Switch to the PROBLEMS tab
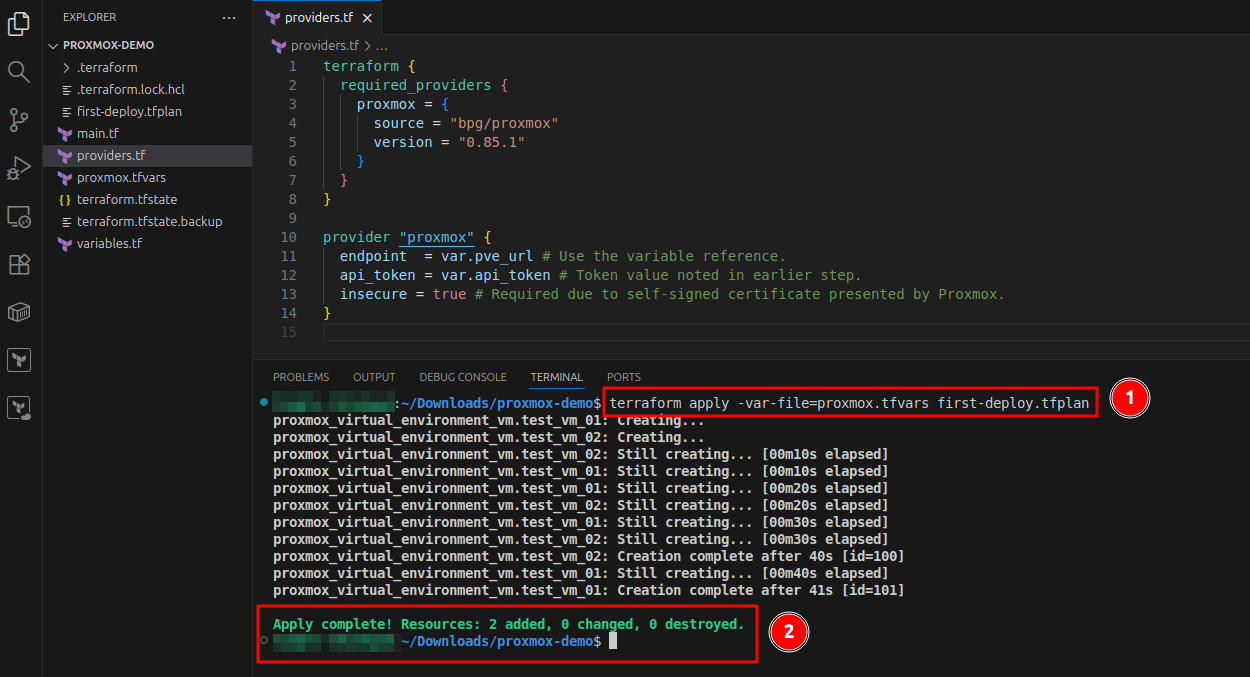 pos(300,377)
